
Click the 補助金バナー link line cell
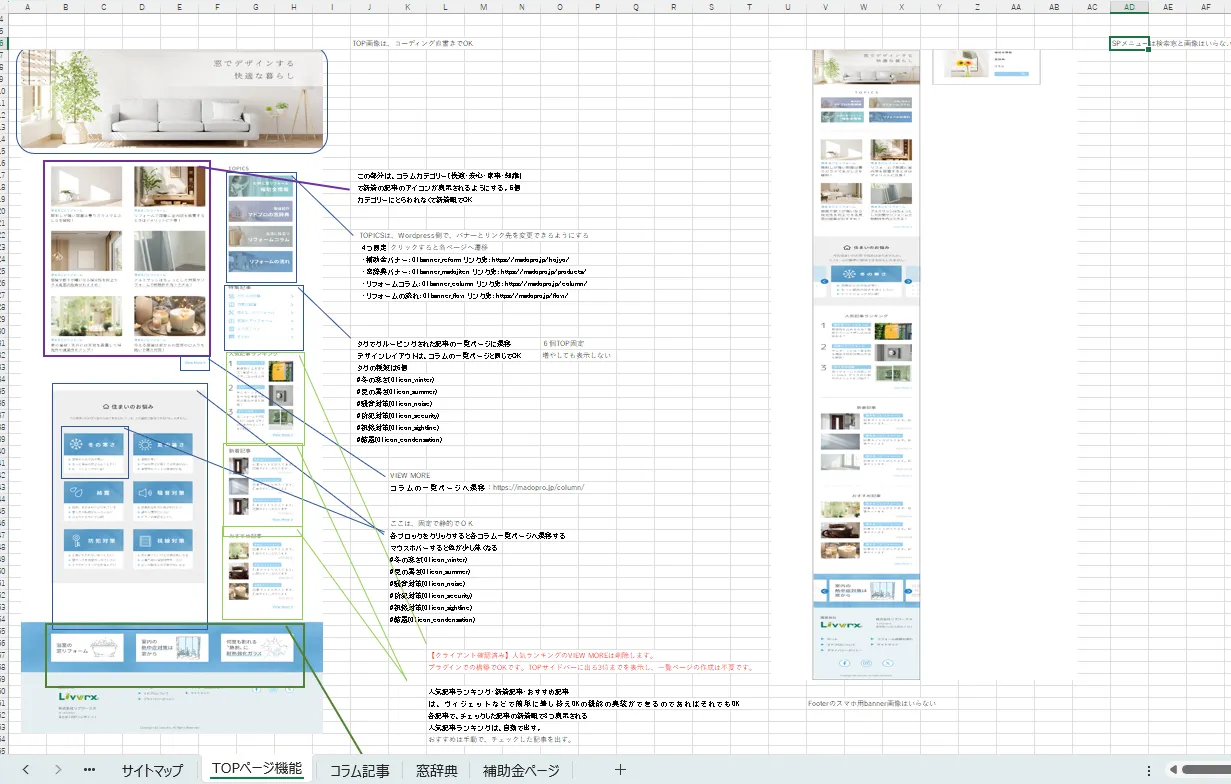466,259
